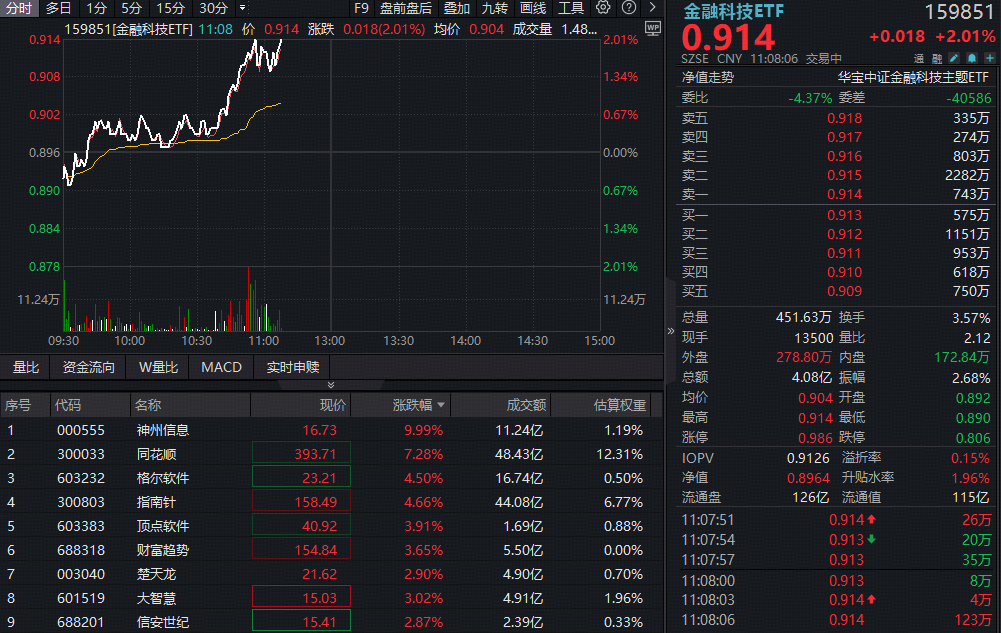The width and height of the screenshot is (1001, 633).
Task: Collapse panel with double chevron below indicators
Action: point(331,385)
